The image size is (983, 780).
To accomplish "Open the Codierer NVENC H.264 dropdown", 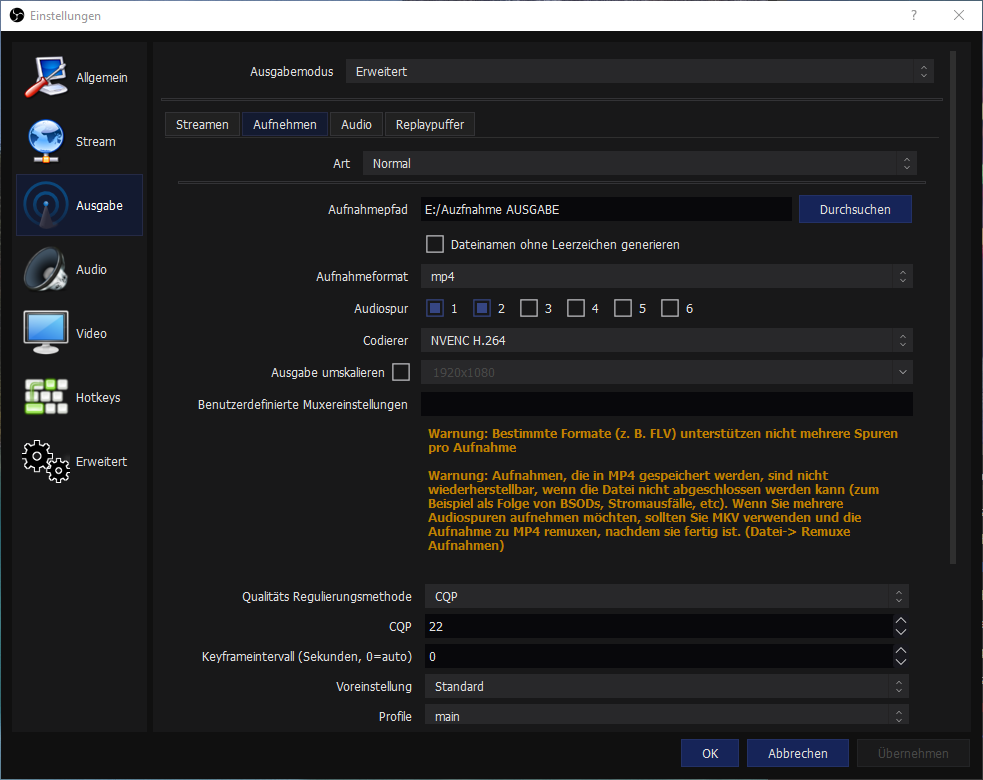I will [x=666, y=340].
